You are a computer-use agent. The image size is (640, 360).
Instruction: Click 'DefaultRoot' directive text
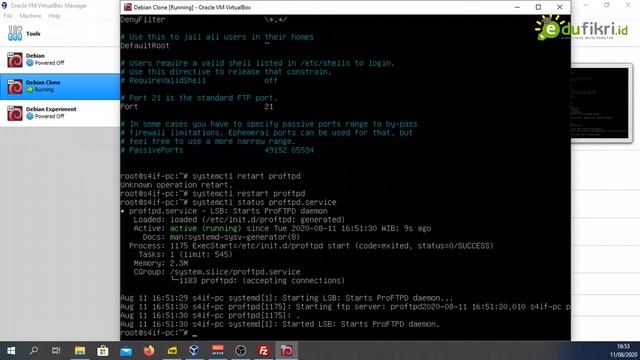(x=145, y=46)
